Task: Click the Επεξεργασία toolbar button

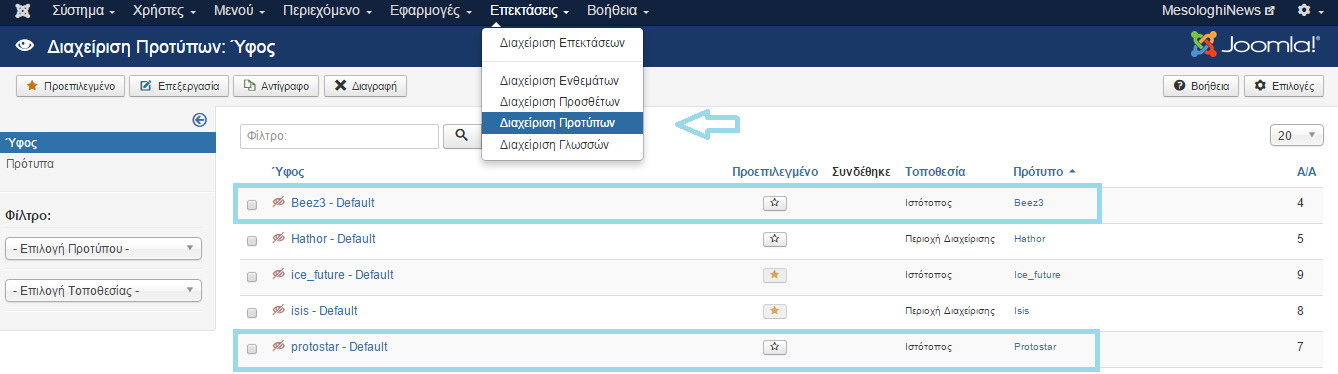Action: (x=180, y=86)
